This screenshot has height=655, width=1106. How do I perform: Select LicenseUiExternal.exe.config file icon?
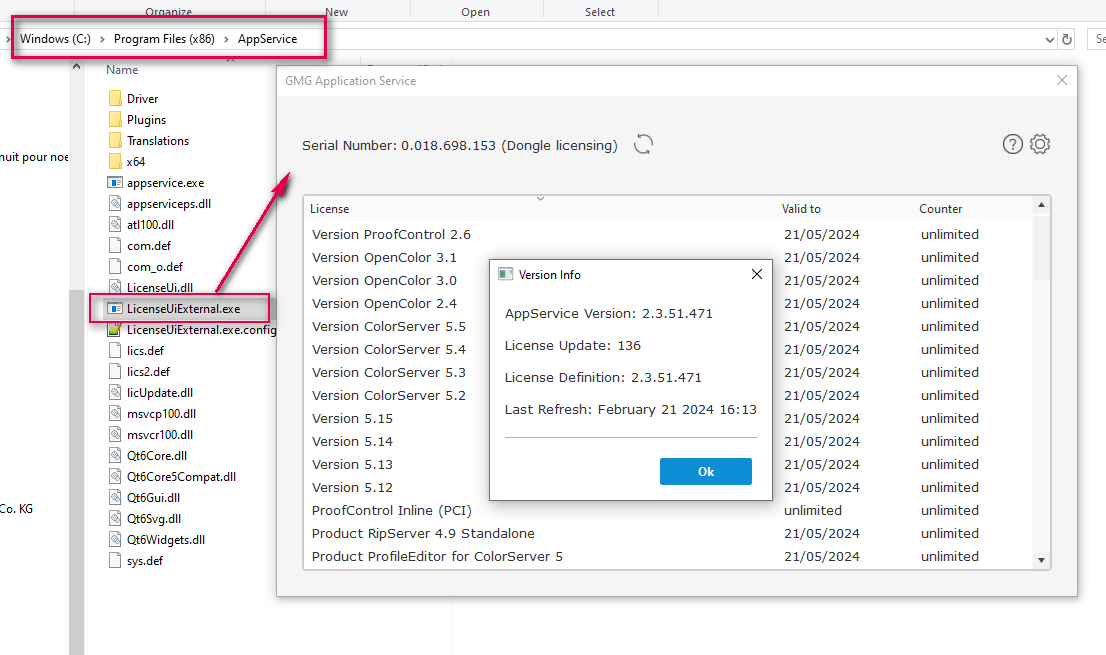click(x=115, y=329)
